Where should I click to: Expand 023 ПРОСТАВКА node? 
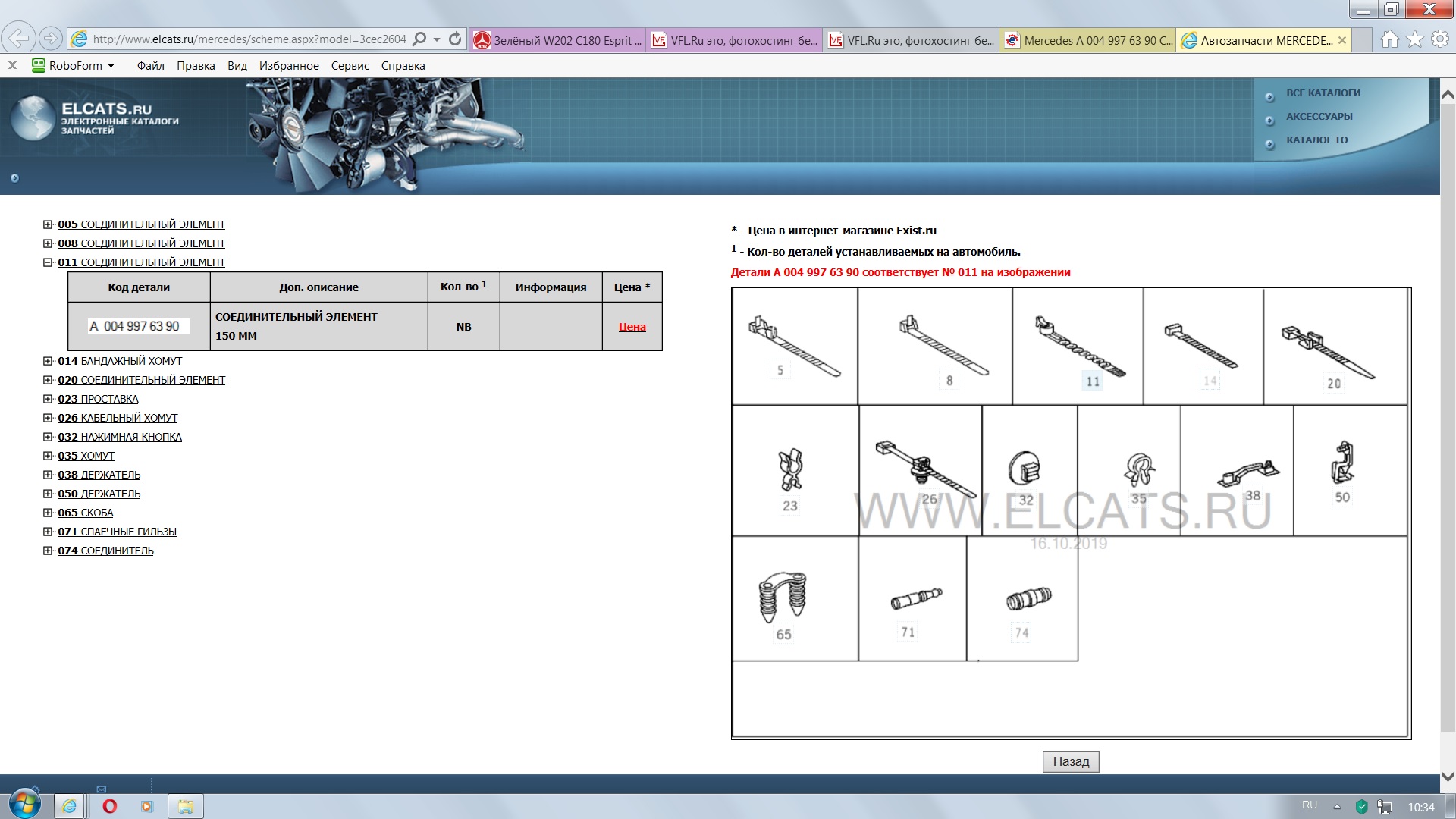coord(48,399)
